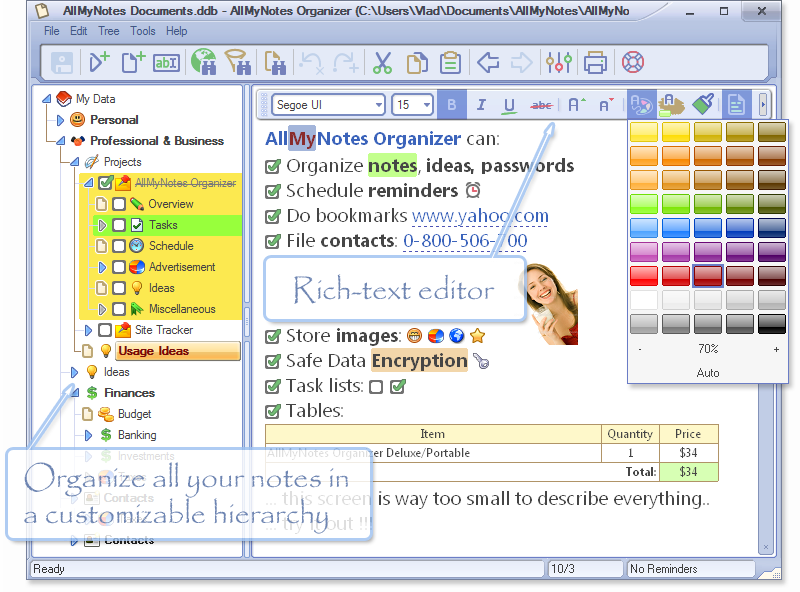Open the File menu

[x=52, y=31]
